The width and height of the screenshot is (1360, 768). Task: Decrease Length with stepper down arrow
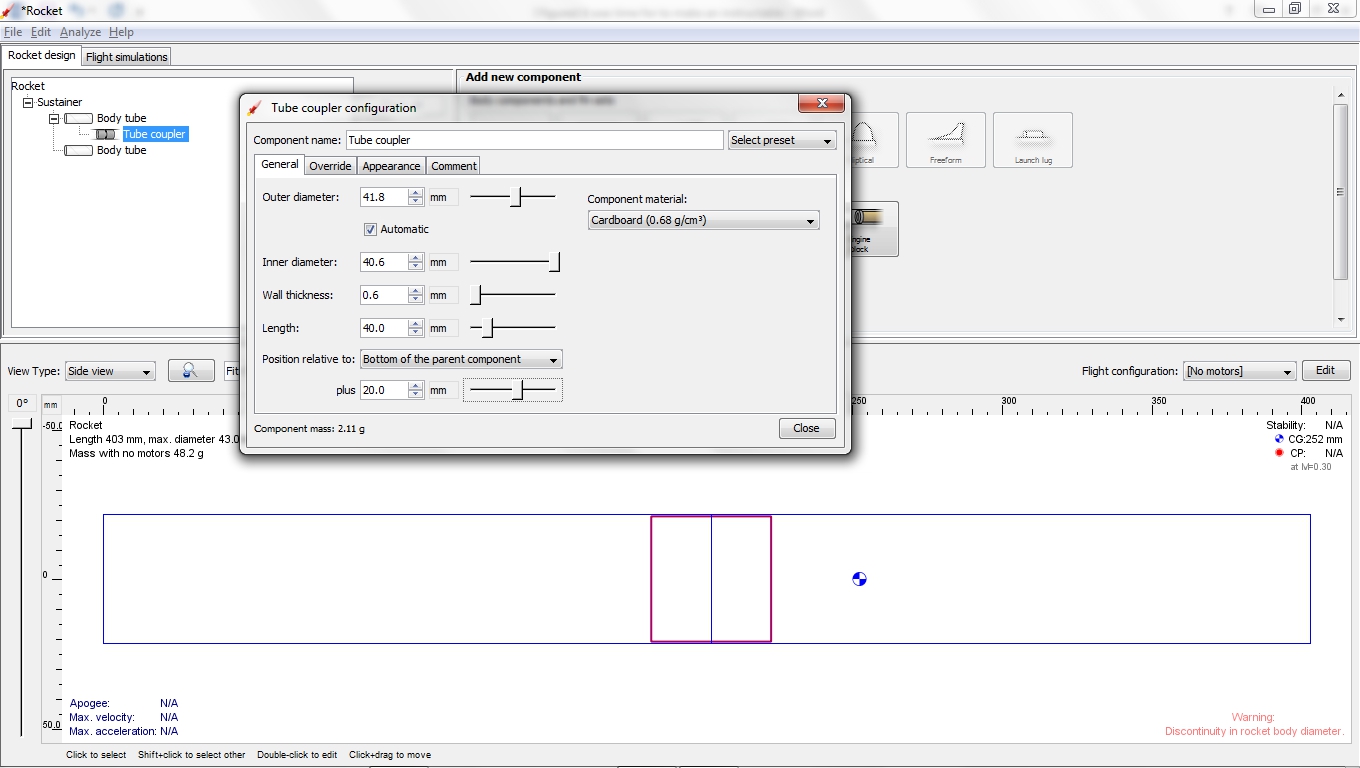416,333
